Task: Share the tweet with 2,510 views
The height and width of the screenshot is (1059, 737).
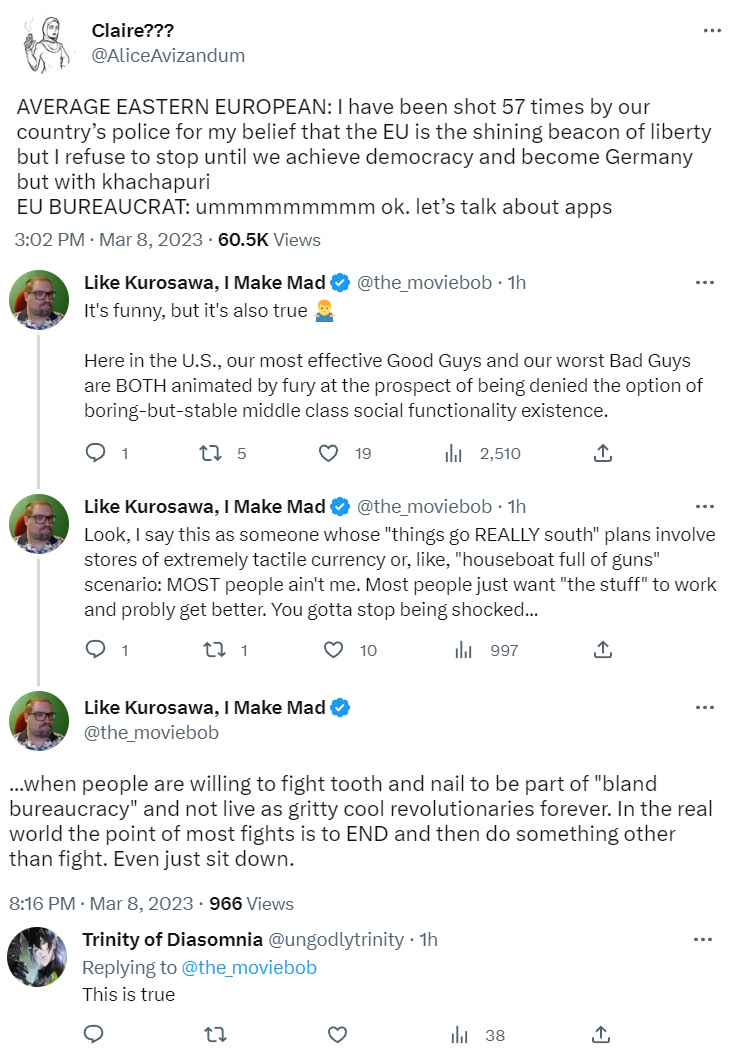Action: (x=602, y=453)
